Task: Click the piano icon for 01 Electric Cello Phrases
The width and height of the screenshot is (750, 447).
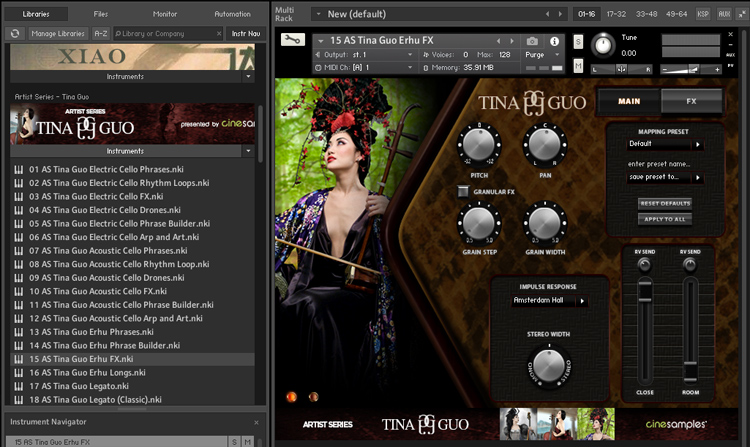Action: tap(19, 169)
